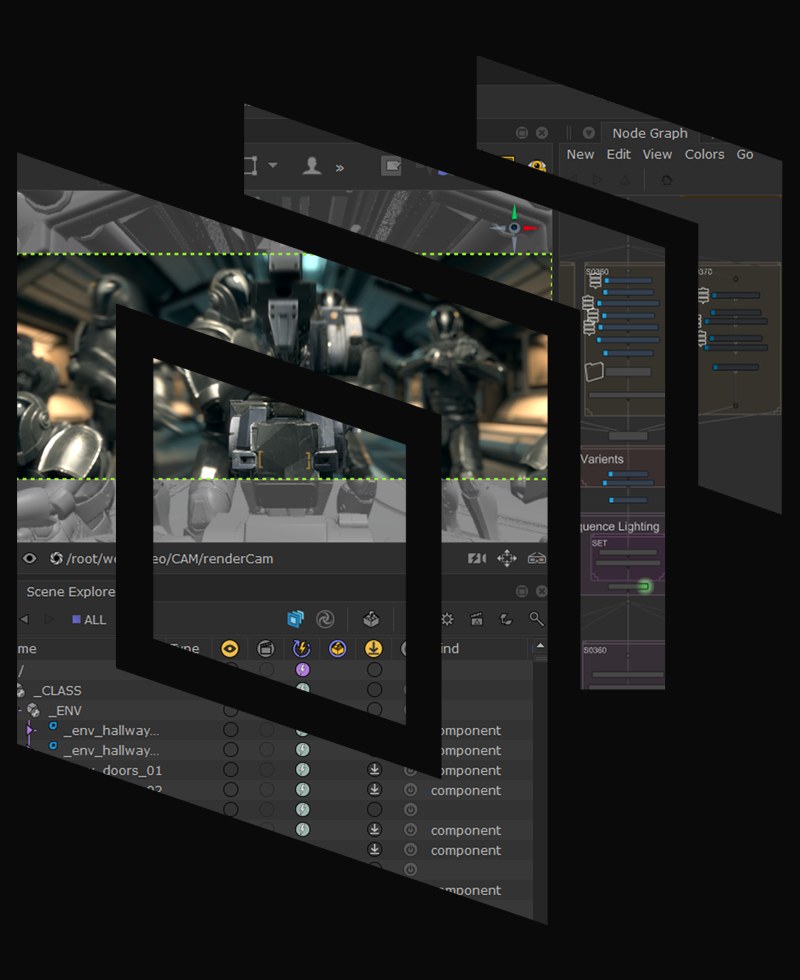Viewport: 800px width, 980px height.
Task: Toggle the purple lightning icon on the root row
Action: tap(302, 669)
